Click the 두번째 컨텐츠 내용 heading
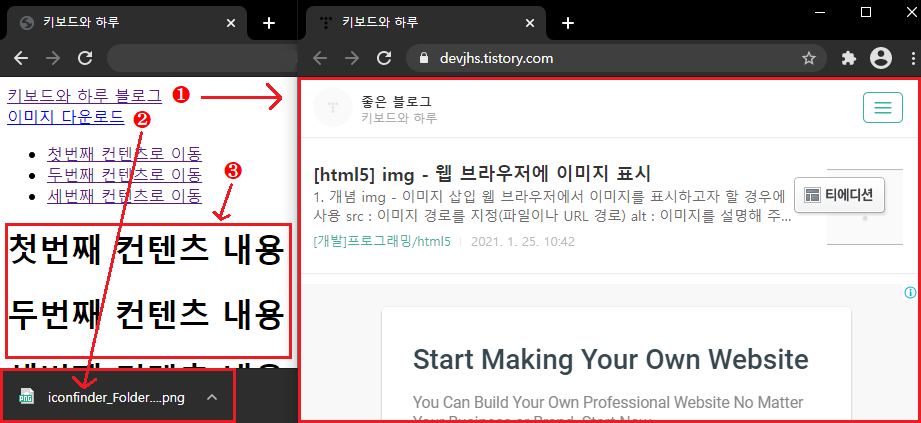This screenshot has width=921, height=423. point(147,313)
